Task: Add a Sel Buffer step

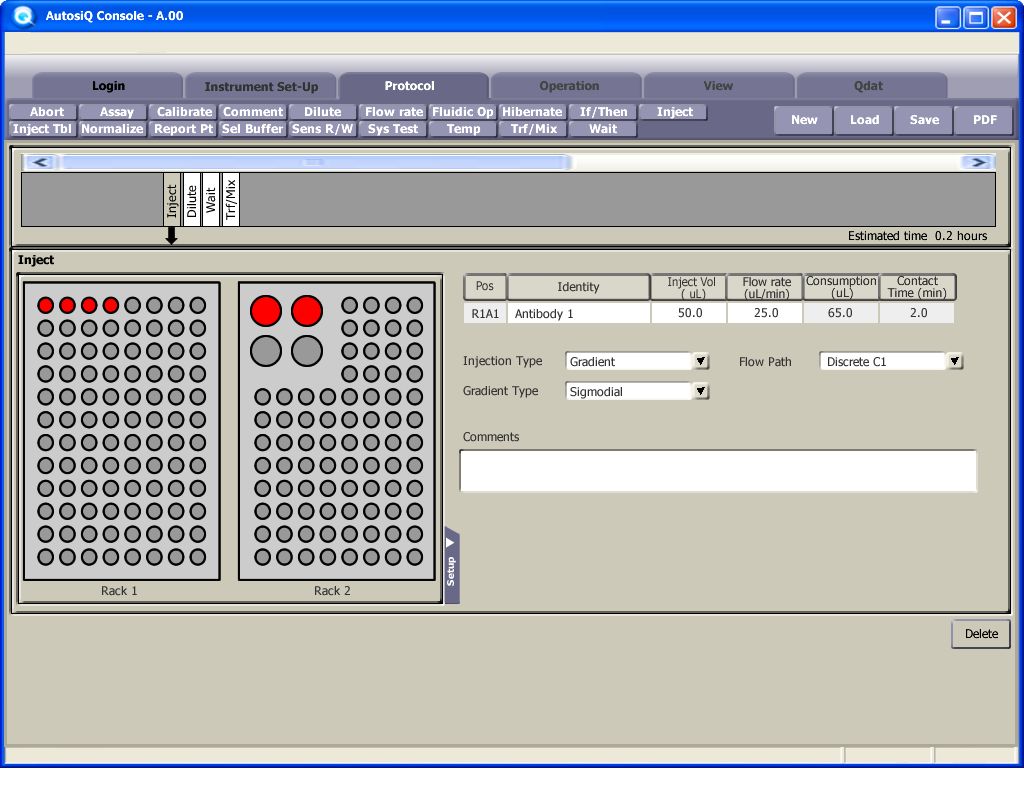Action: 252,129
